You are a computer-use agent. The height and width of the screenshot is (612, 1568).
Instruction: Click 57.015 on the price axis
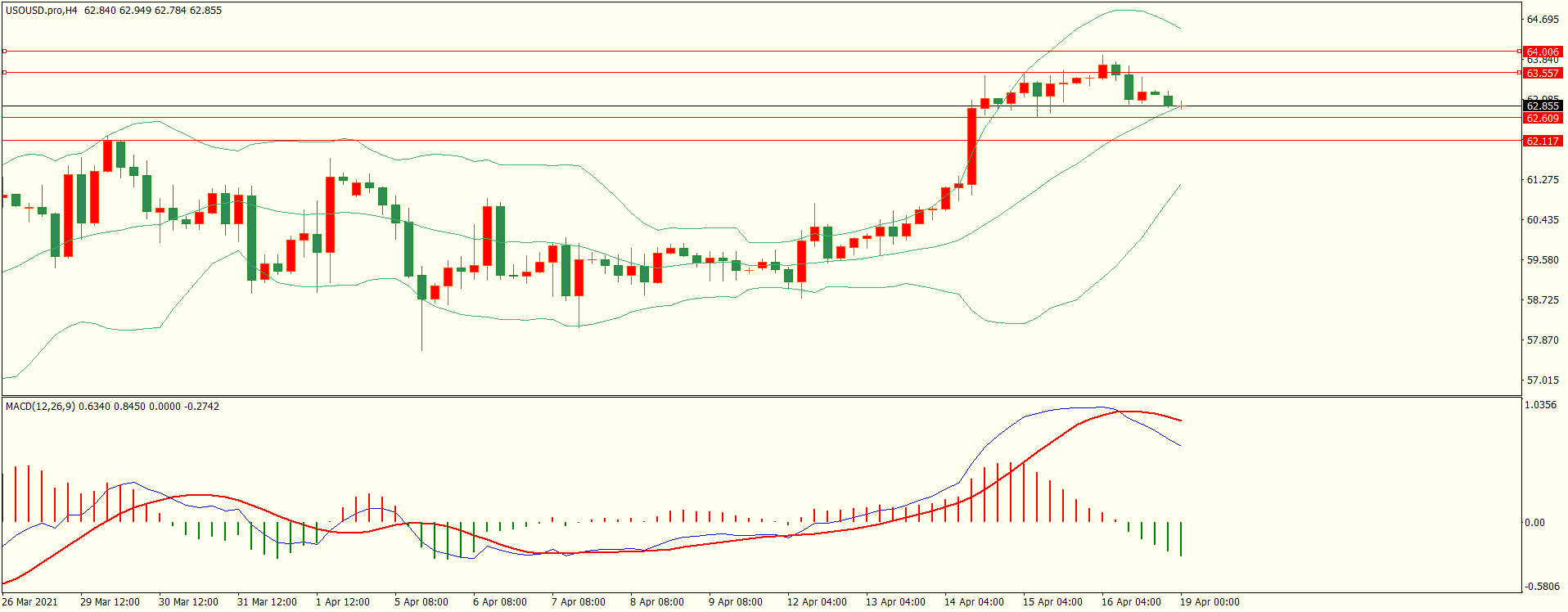tap(1543, 380)
